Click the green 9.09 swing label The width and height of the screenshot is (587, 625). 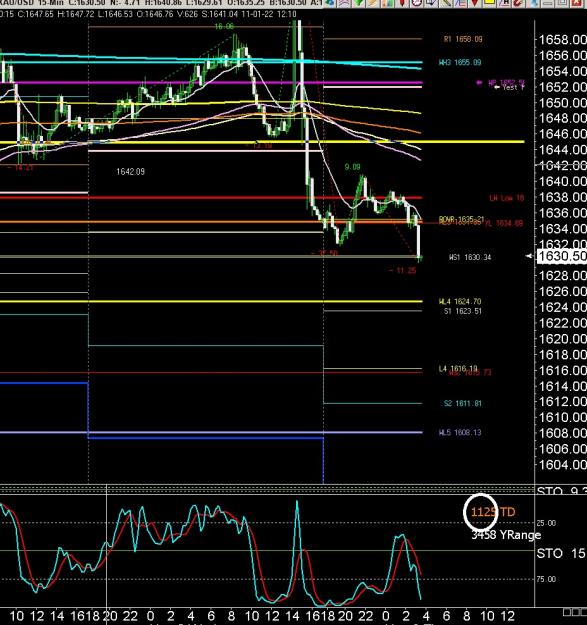click(352, 167)
